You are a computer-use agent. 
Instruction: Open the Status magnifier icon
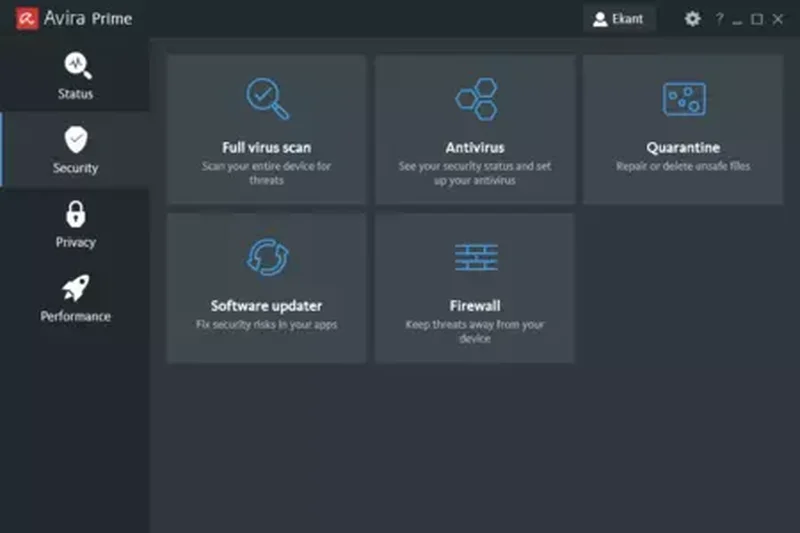coord(78,65)
